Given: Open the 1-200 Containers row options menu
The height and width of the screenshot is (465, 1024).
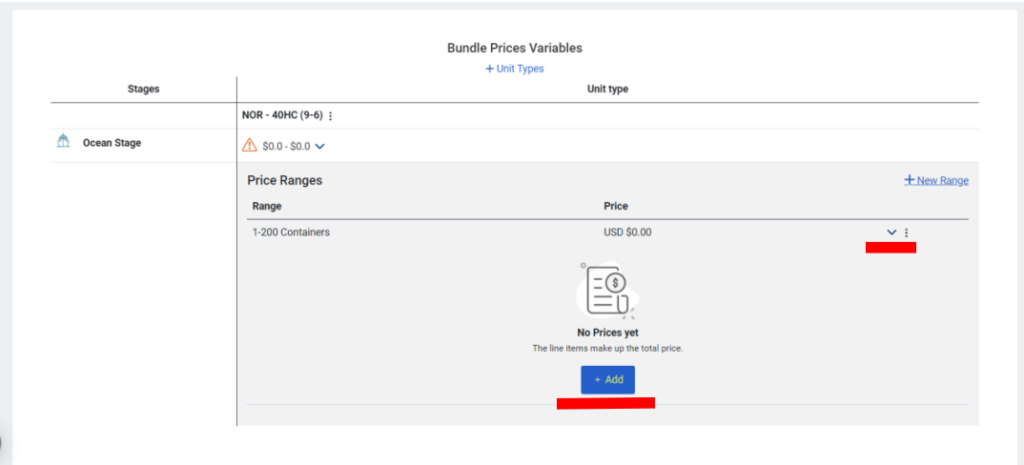Looking at the screenshot, I should [x=906, y=232].
